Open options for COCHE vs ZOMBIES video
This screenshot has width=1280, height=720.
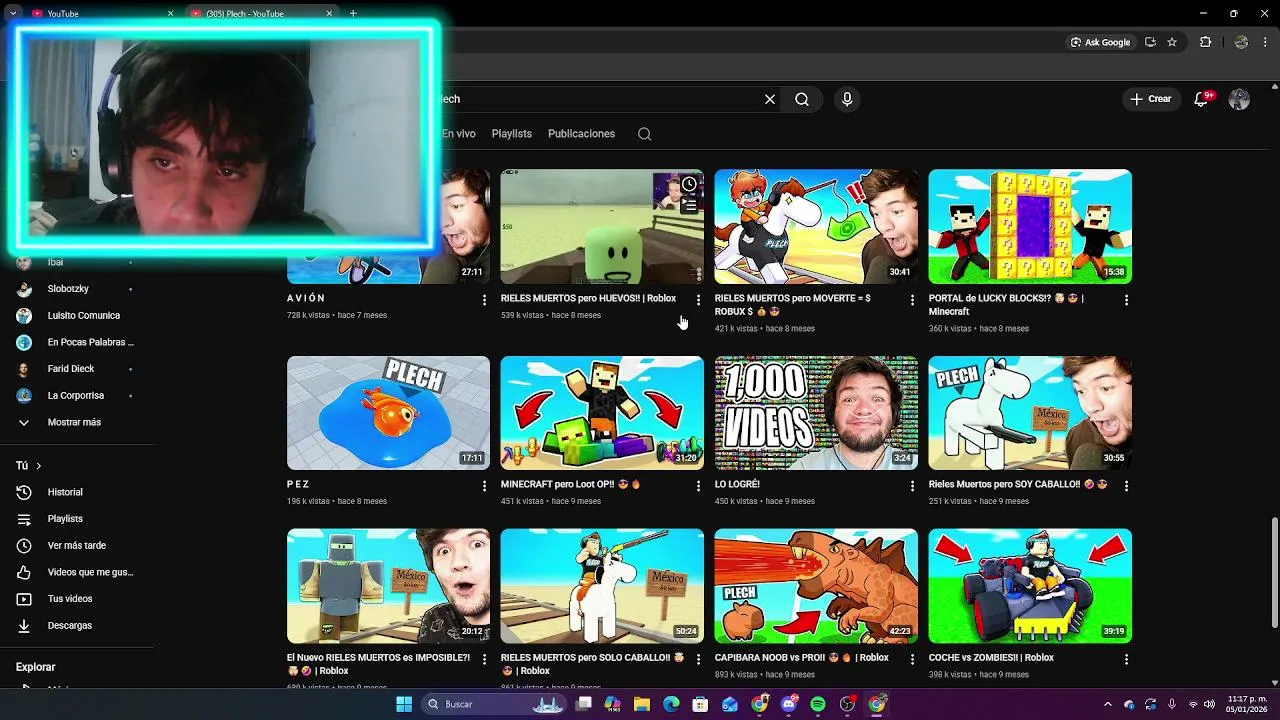[1126, 660]
